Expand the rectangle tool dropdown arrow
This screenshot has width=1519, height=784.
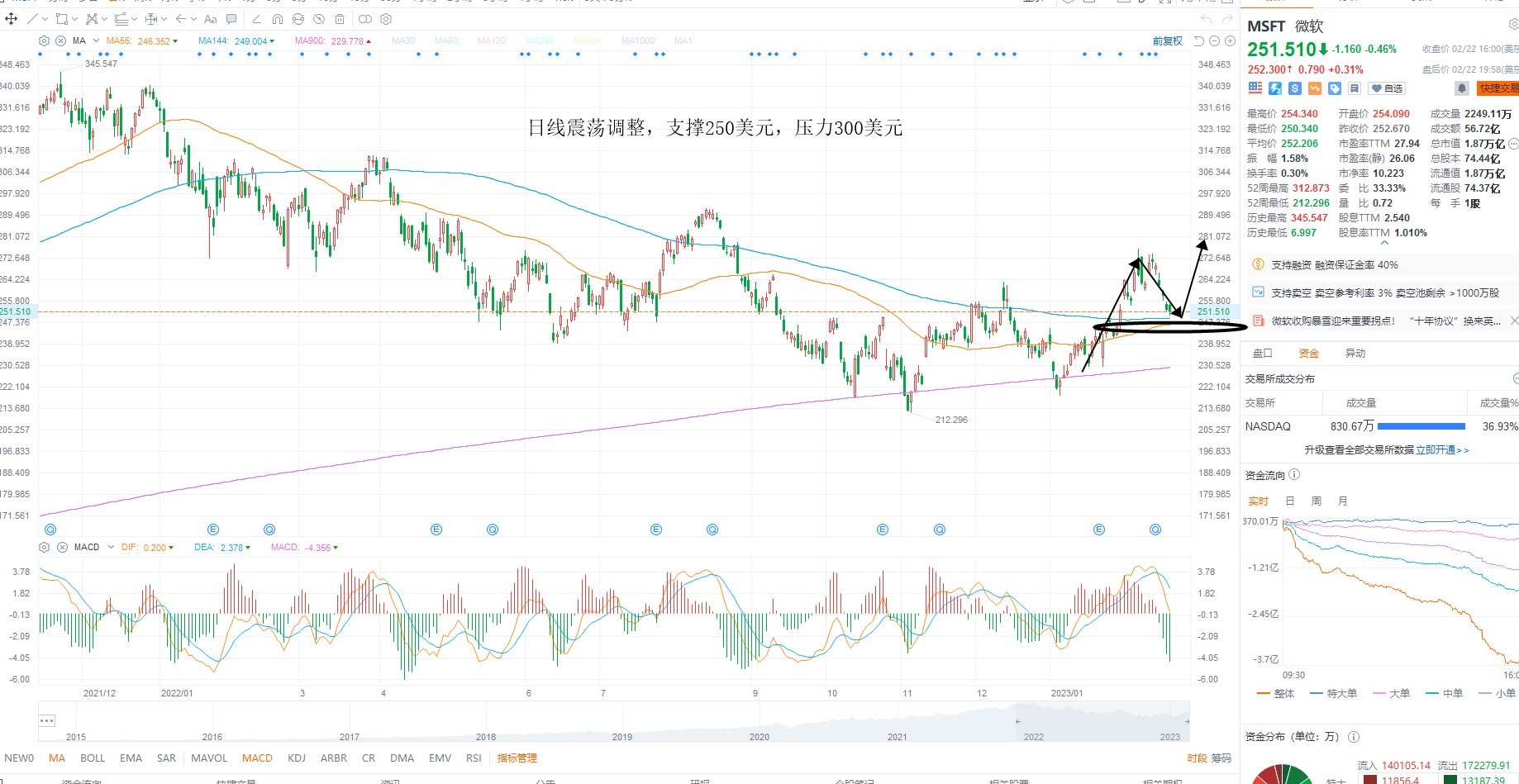74,19
